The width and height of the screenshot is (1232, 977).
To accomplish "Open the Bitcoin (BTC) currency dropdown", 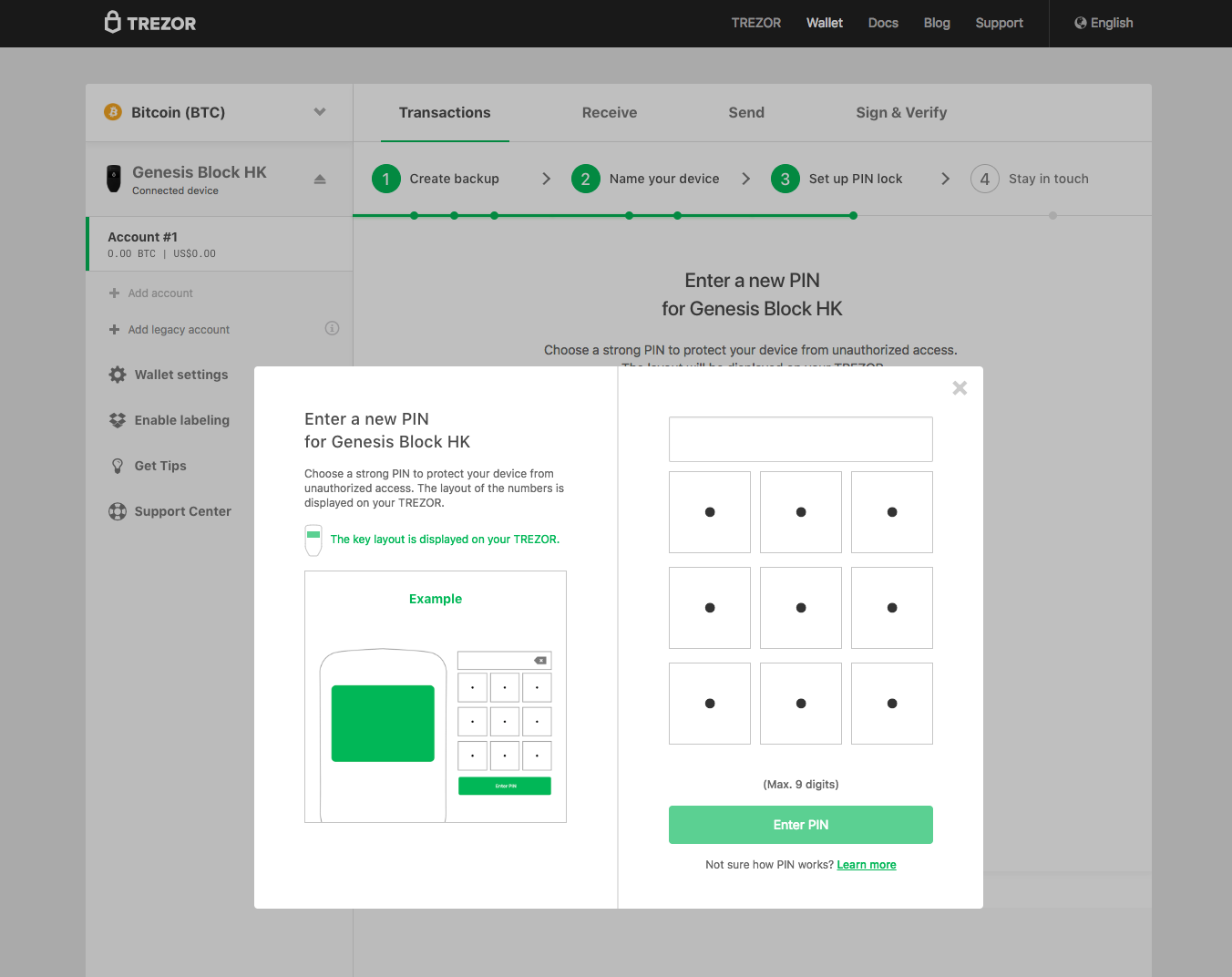I will 219,112.
